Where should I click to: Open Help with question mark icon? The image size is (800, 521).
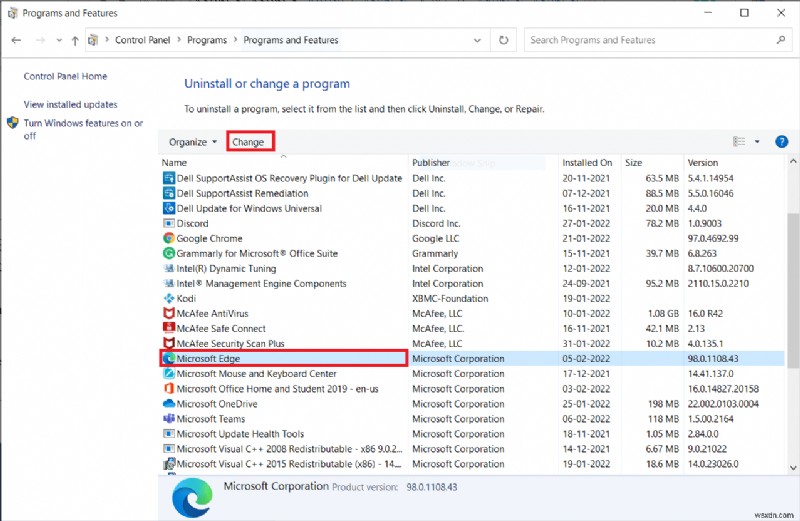[781, 142]
